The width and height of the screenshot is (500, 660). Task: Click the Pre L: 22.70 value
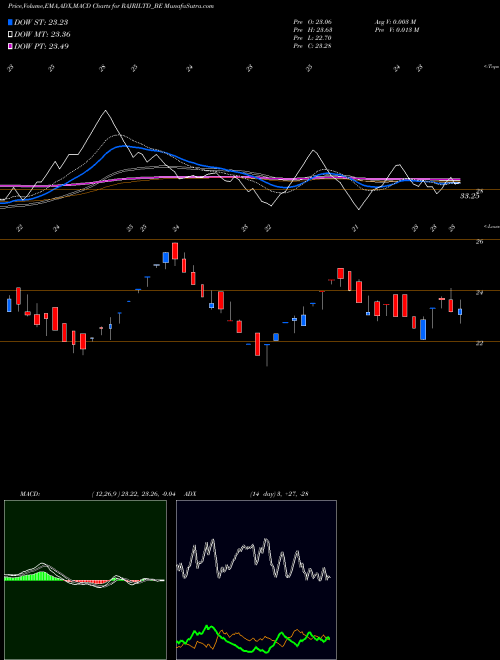(312, 38)
